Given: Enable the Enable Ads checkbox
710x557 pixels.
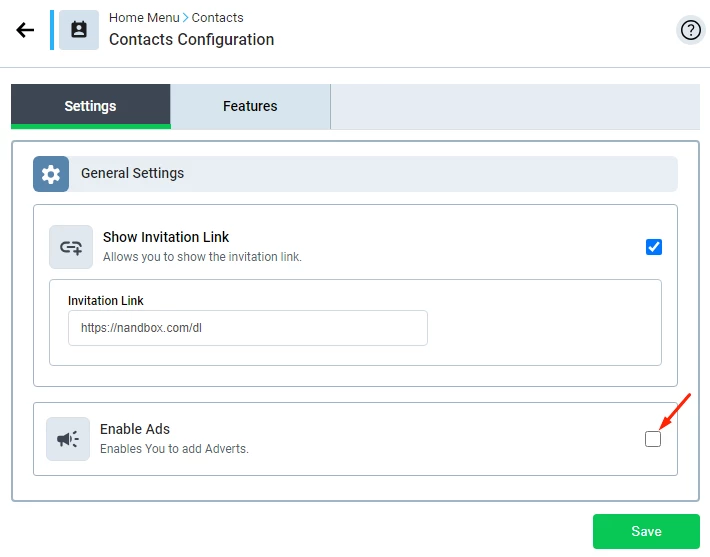Looking at the screenshot, I should [x=653, y=438].
